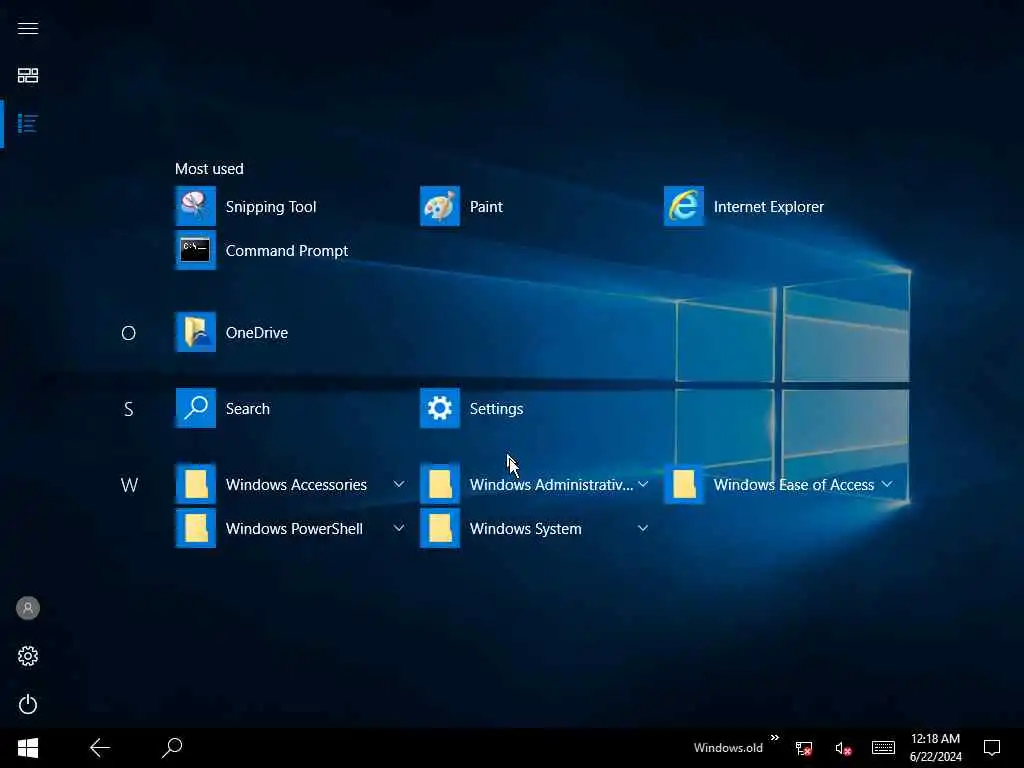
Task: Open the touch keyboard tray icon
Action: coord(883,748)
